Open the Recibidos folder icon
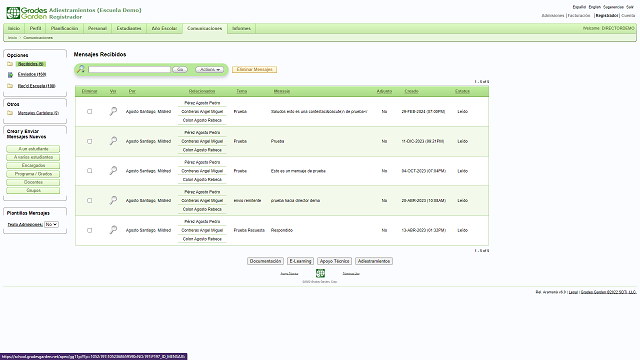 (10, 64)
